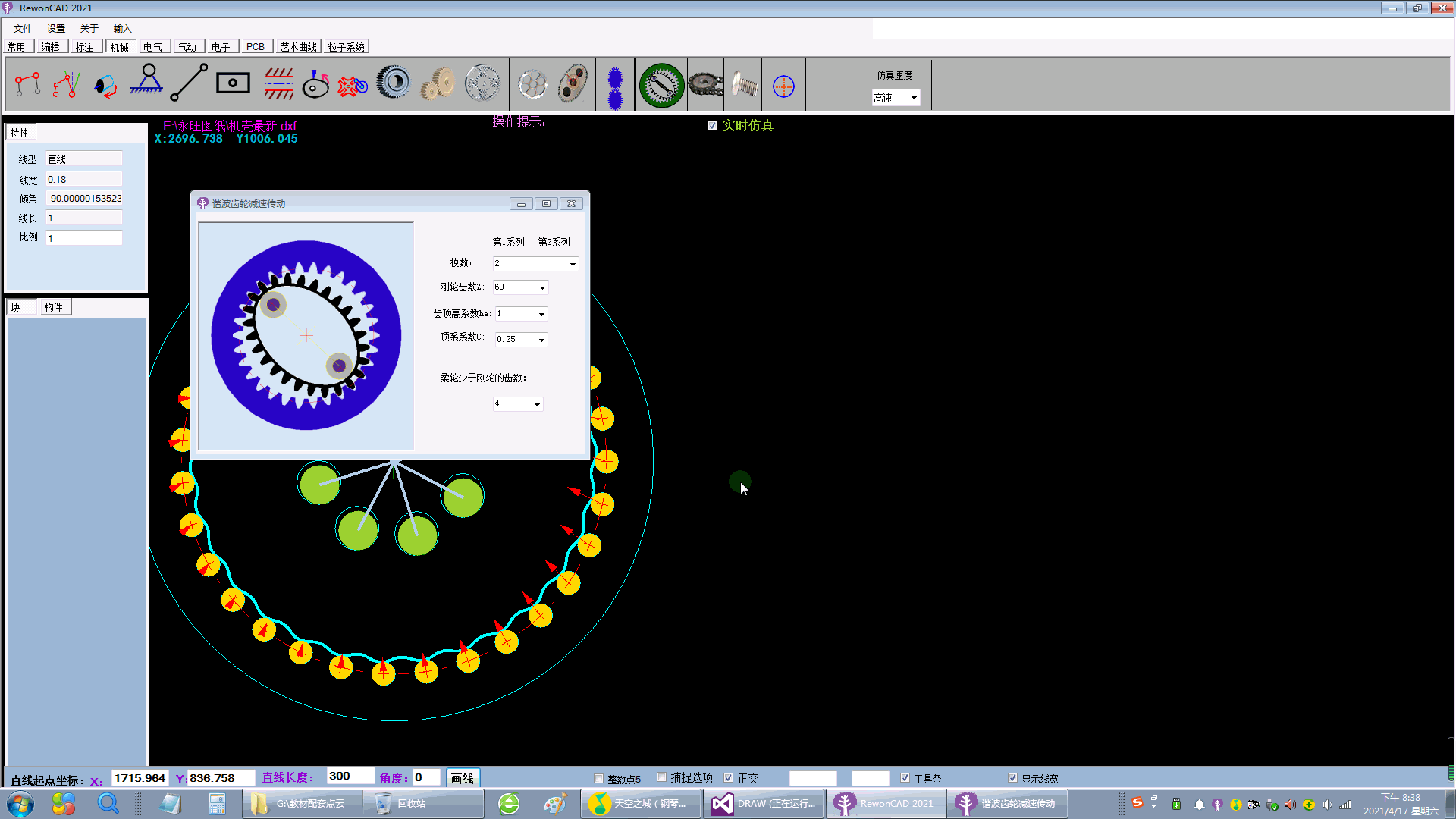Click the slider block tool icon
Screen dimensions: 1456x819
(x=233, y=83)
